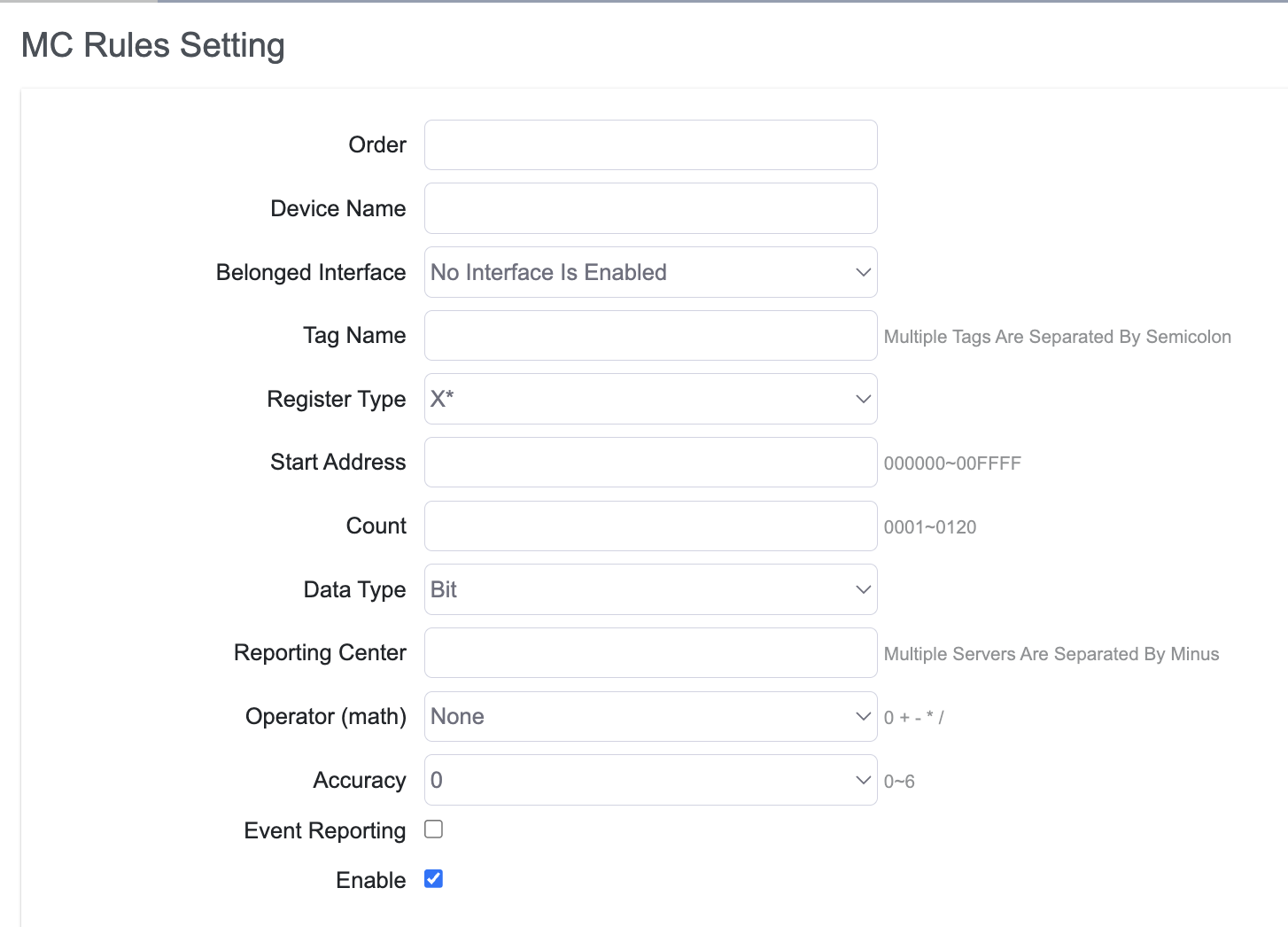Click the MC Rules Setting heading
Image resolution: width=1288 pixels, height=927 pixels.
(x=152, y=45)
